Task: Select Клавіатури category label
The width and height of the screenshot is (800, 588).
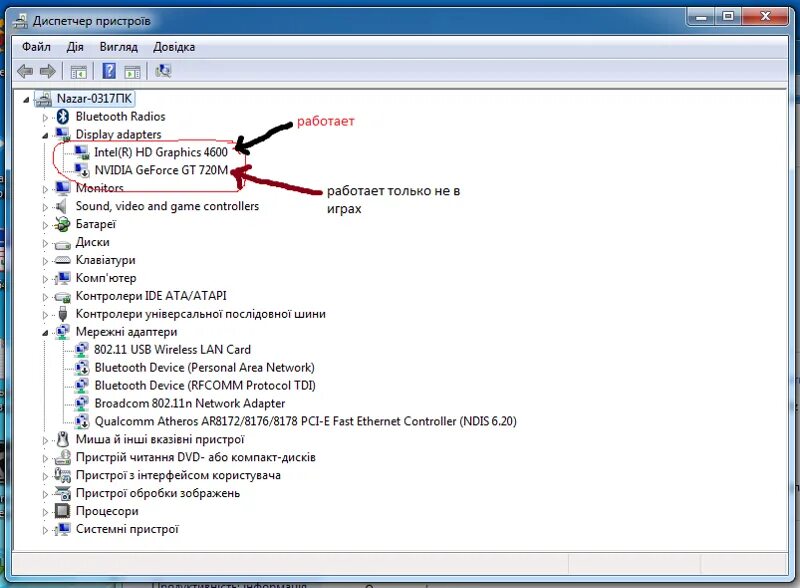Action: (x=106, y=260)
